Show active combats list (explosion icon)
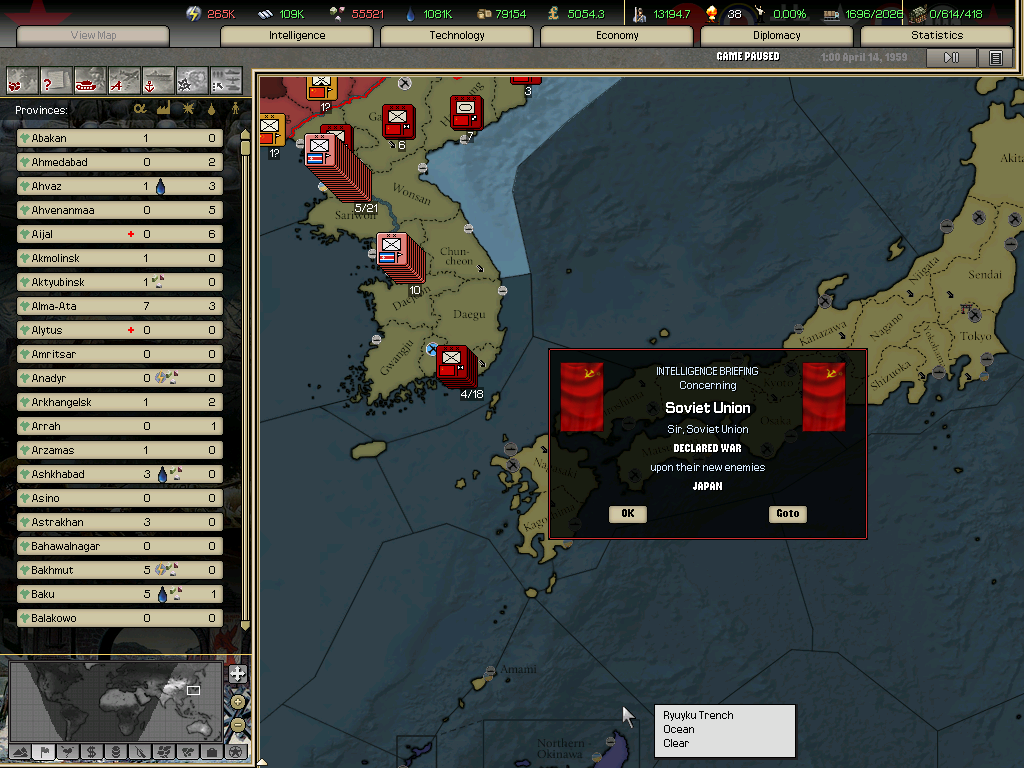 (x=192, y=79)
